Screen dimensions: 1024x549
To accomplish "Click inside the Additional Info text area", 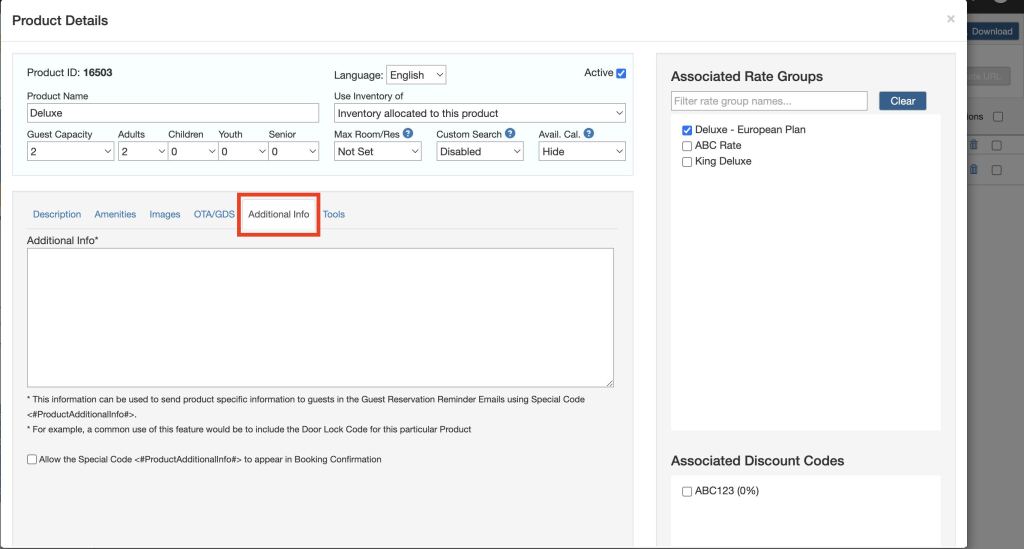I will tap(320, 317).
